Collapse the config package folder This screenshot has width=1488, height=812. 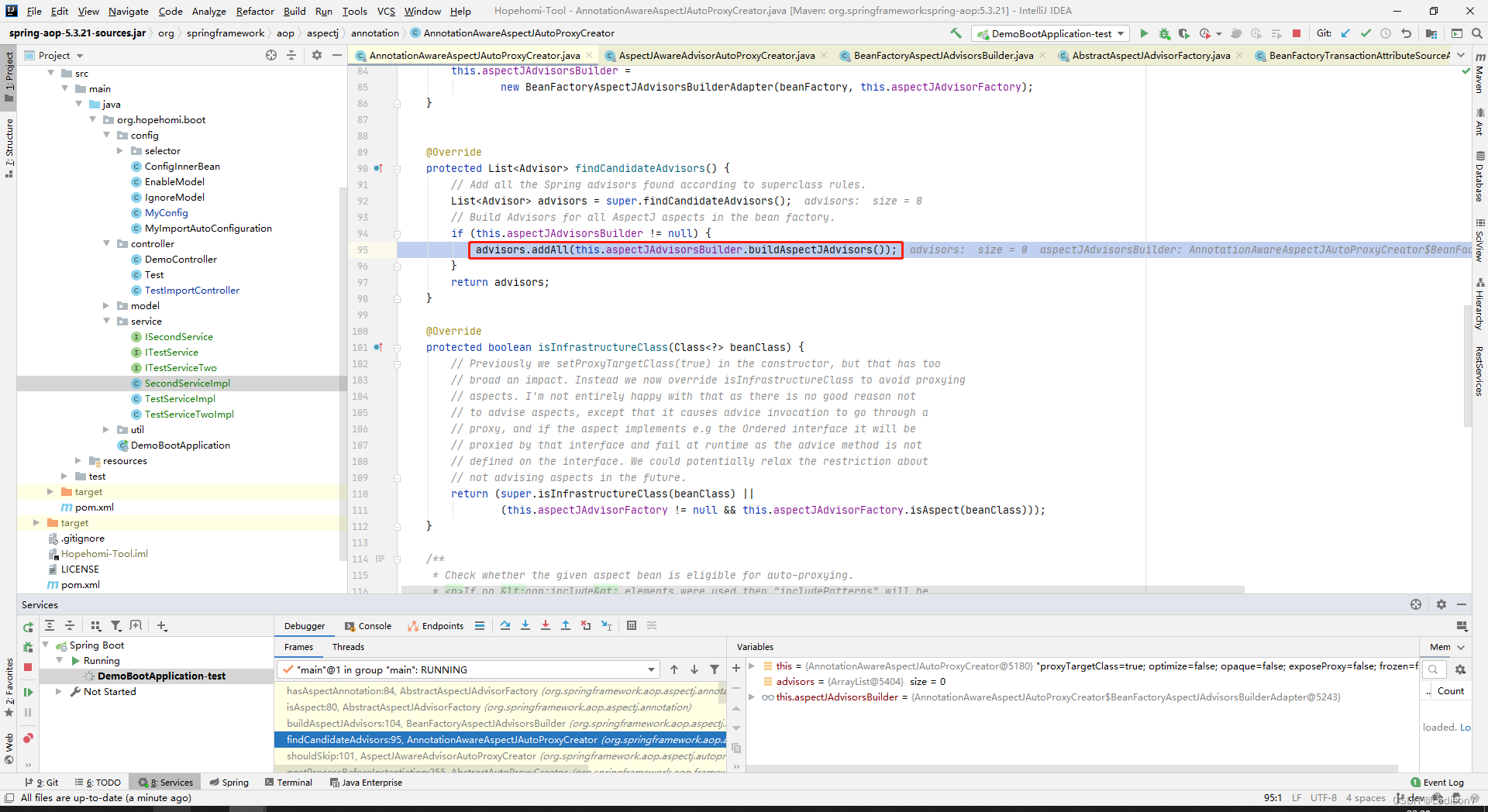pyautogui.click(x=107, y=135)
